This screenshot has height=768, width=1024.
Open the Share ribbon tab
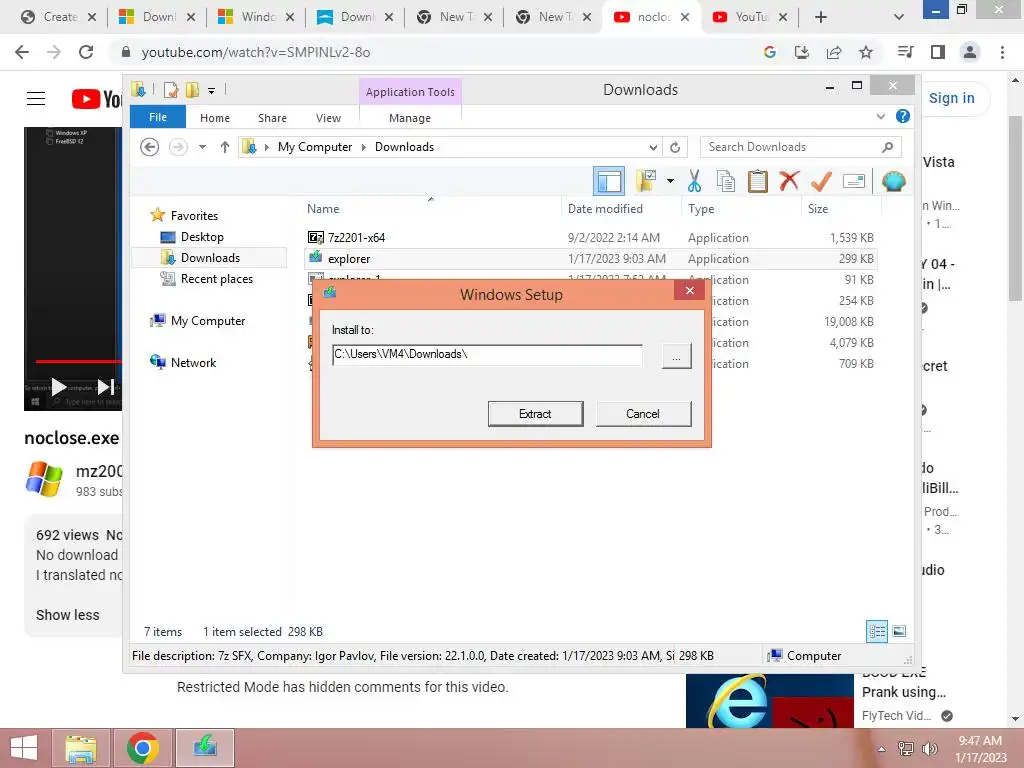272,118
